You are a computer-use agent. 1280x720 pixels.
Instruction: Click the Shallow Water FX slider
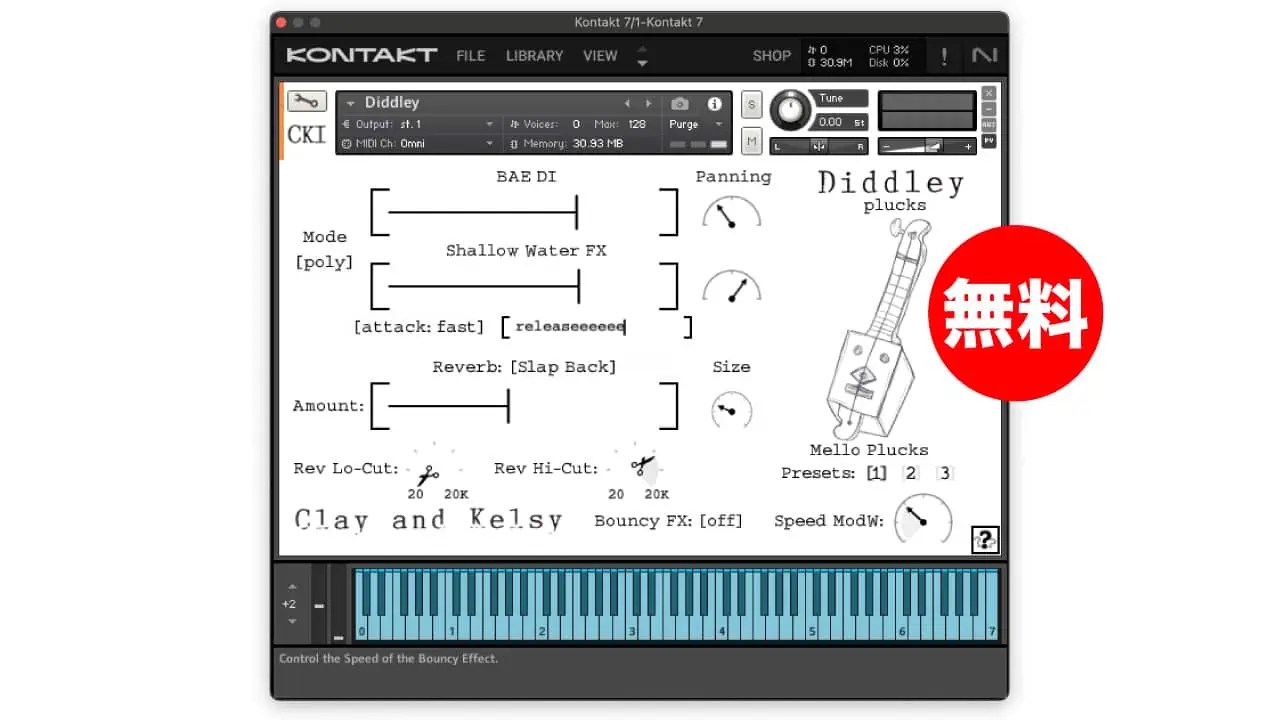[524, 287]
